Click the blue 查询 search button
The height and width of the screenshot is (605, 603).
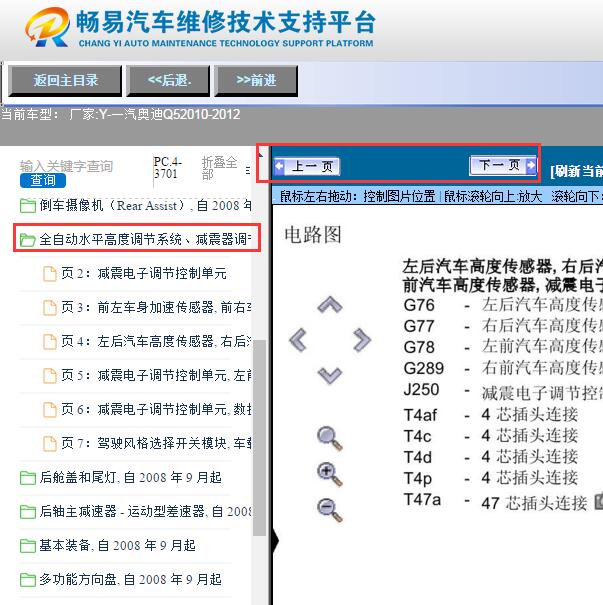[43, 180]
